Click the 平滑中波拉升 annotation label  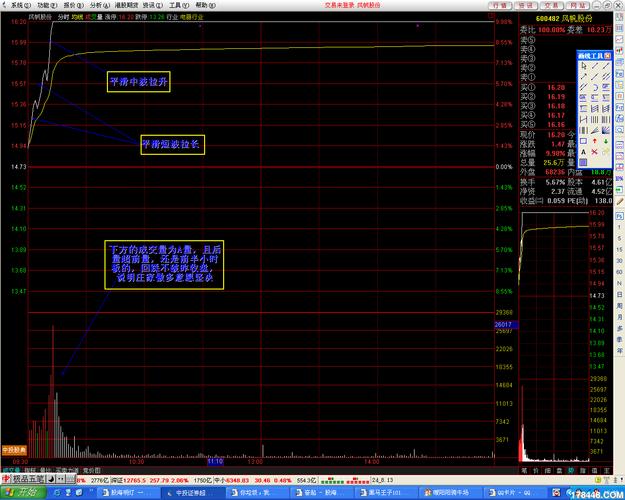point(139,81)
